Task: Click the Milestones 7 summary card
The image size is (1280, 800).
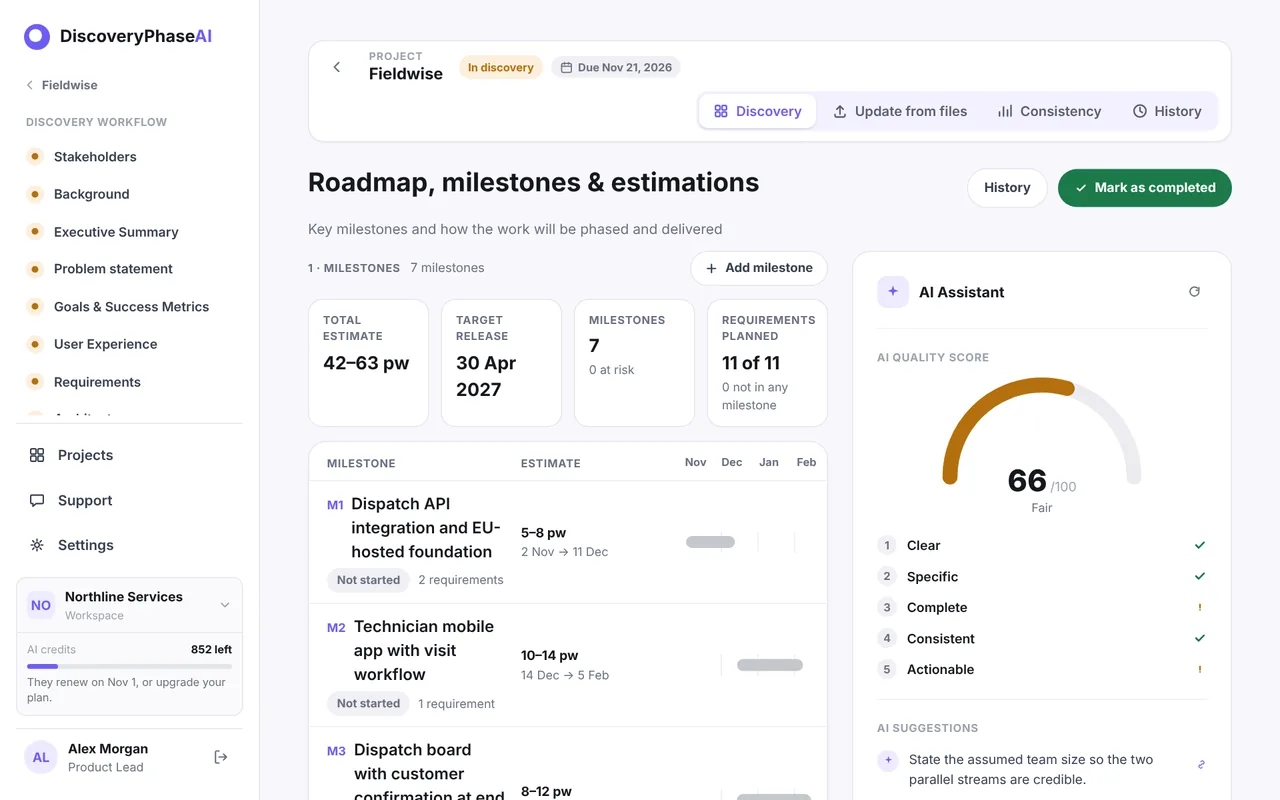Action: tap(634, 363)
